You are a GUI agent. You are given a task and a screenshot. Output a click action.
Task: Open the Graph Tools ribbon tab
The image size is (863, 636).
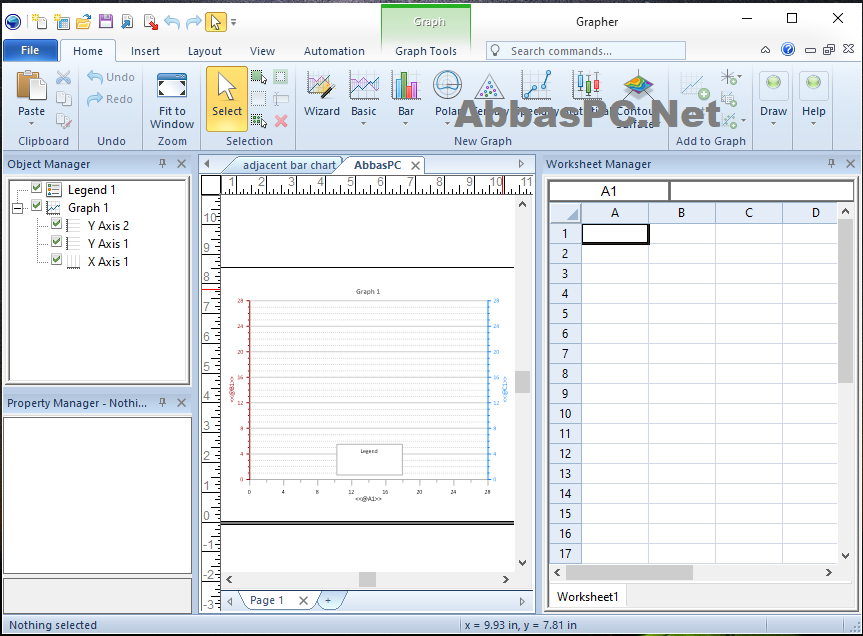point(426,51)
